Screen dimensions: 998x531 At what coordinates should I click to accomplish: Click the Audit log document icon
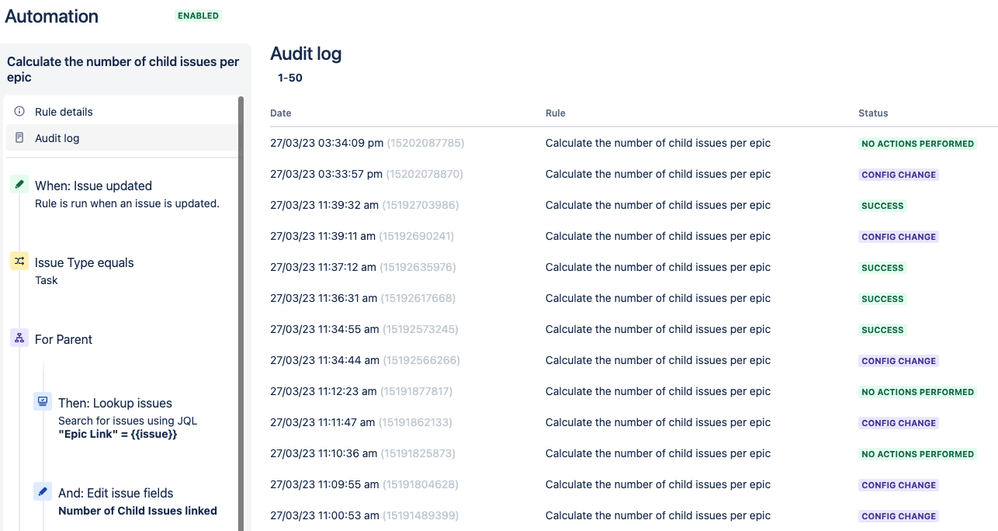pyautogui.click(x=20, y=138)
